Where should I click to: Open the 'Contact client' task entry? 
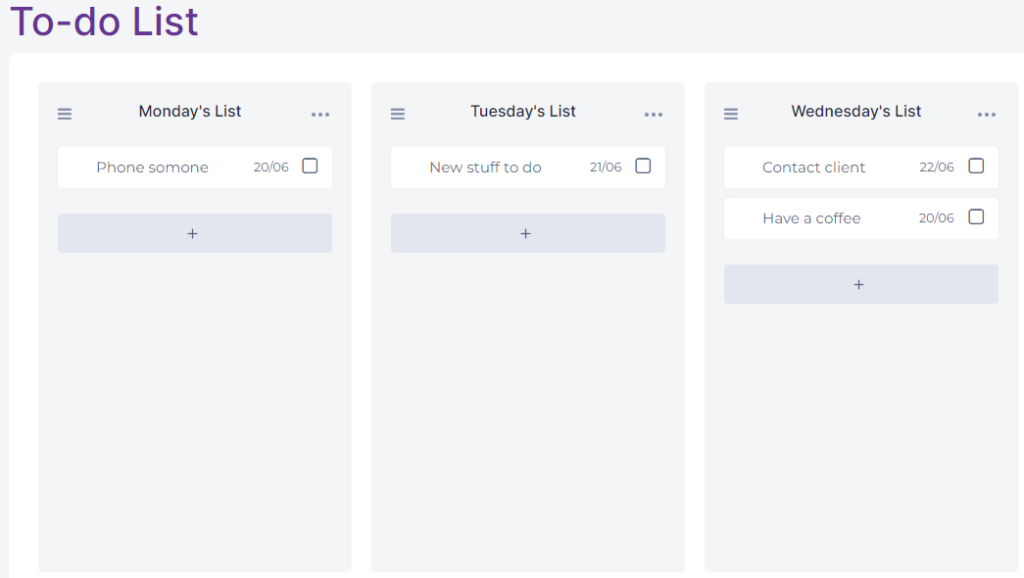pyautogui.click(x=815, y=167)
